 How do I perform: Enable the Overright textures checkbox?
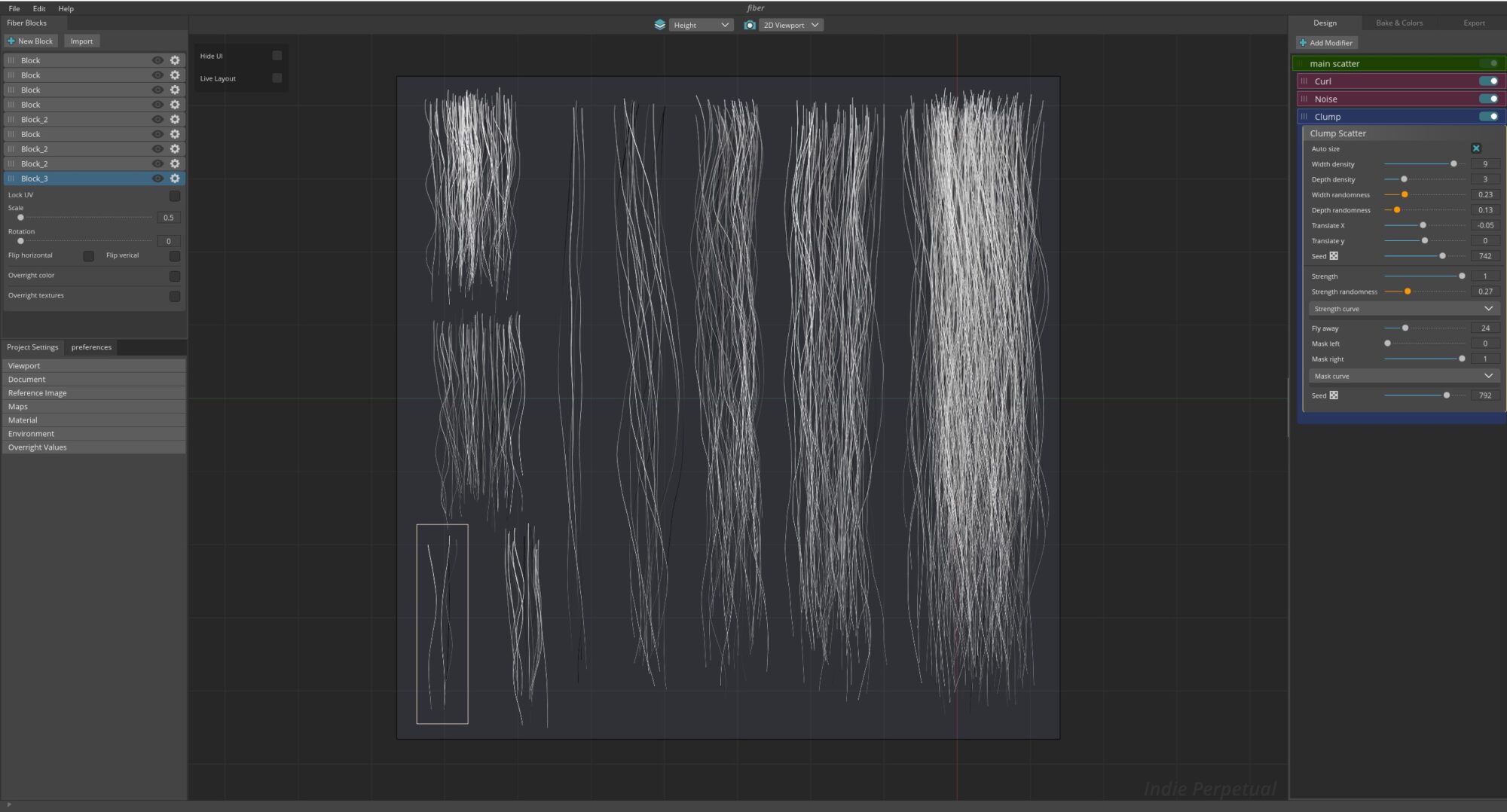(175, 296)
